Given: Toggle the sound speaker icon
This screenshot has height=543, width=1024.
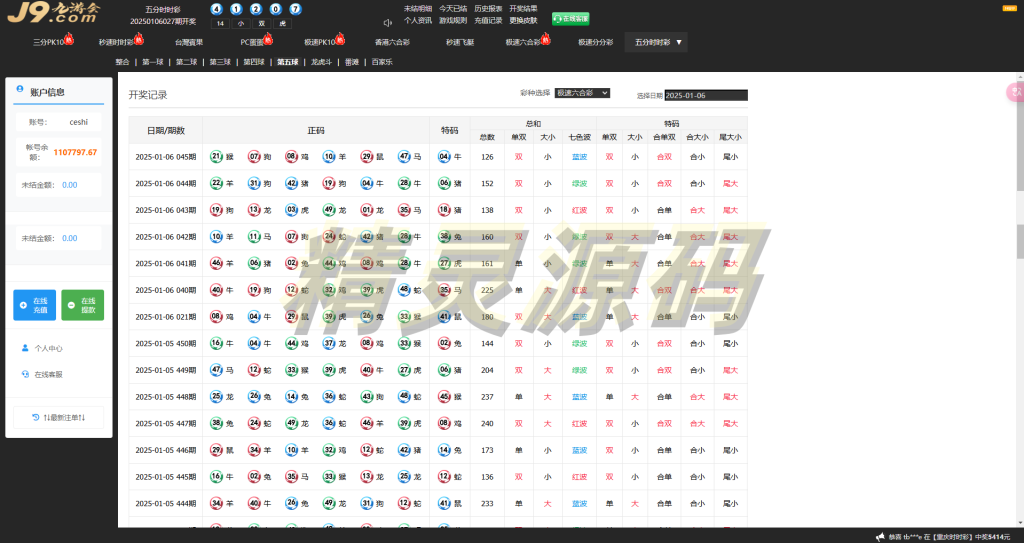Looking at the screenshot, I should 387,23.
